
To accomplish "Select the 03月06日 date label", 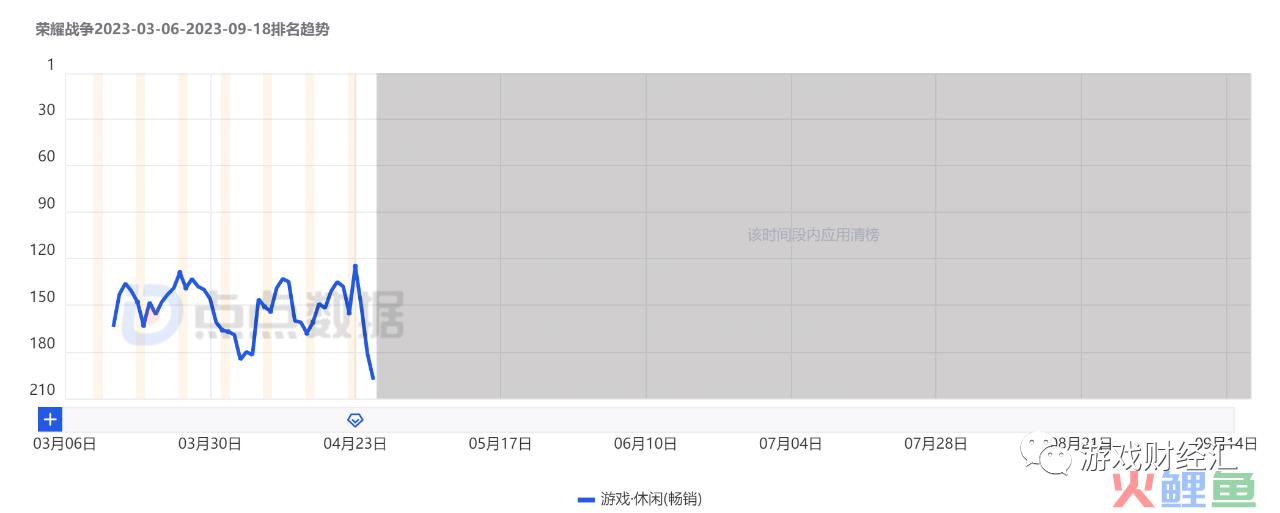I will (x=65, y=444).
